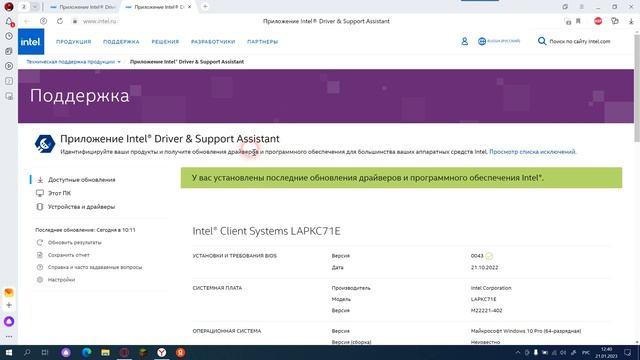Screen dimensions: 640x360
Task: Close the active browser tab
Action: tap(189, 7)
